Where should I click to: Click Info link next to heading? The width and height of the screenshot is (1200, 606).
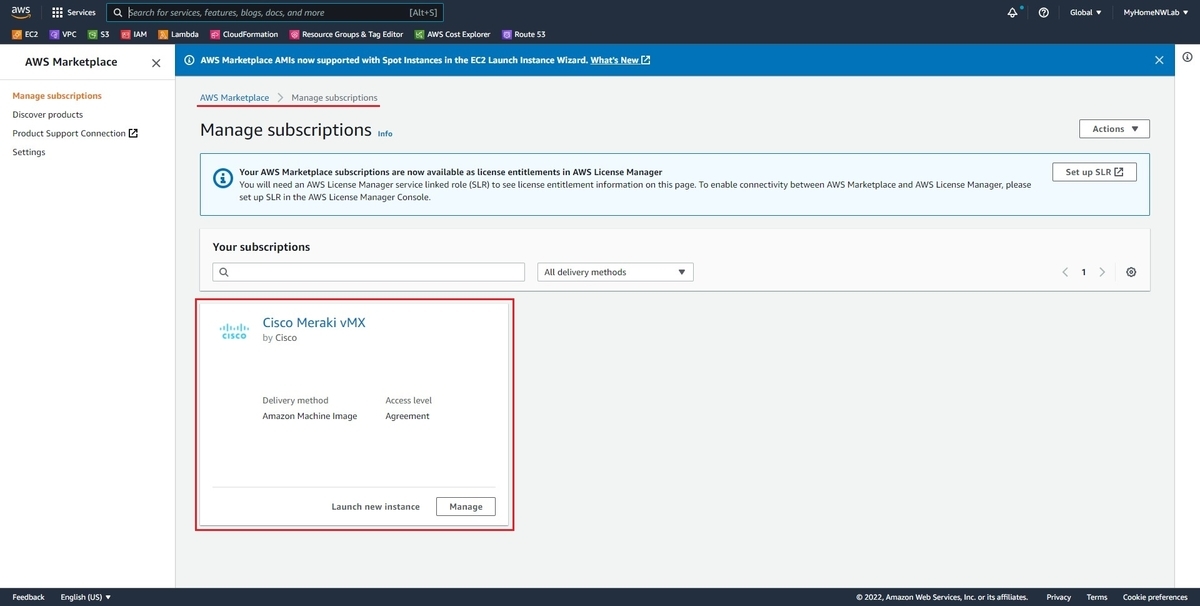(x=385, y=133)
